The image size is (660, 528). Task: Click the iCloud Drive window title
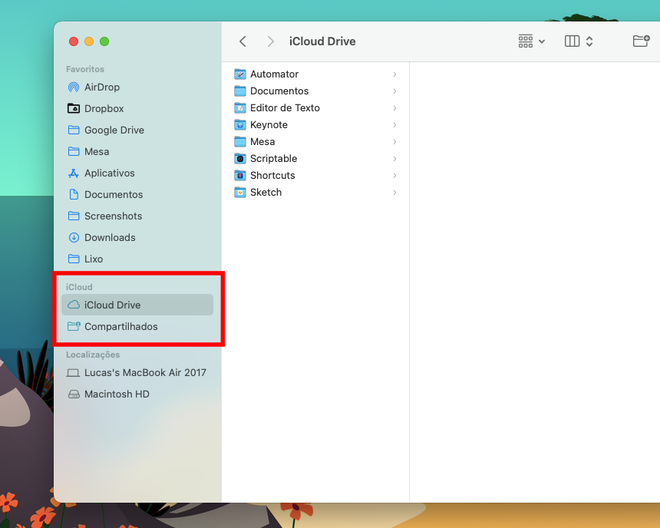(x=322, y=41)
